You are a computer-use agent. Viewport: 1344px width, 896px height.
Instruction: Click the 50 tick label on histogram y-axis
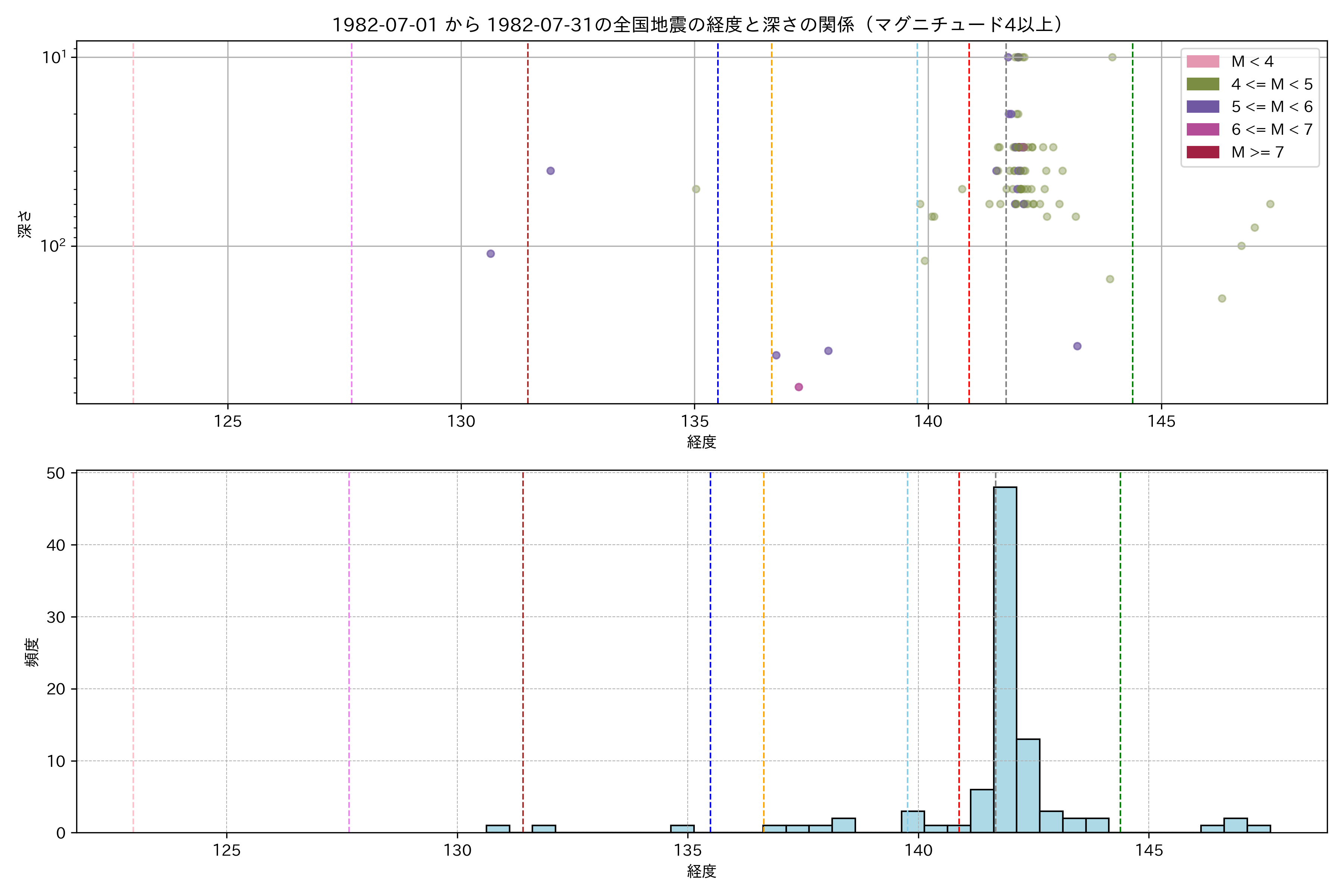(x=56, y=473)
